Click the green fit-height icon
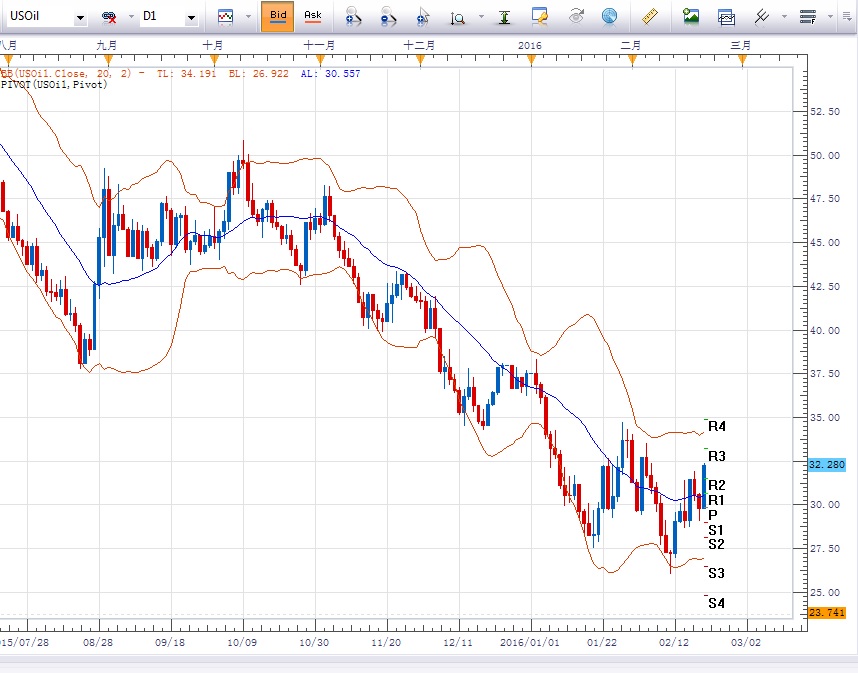This screenshot has height=673, width=858. click(505, 18)
